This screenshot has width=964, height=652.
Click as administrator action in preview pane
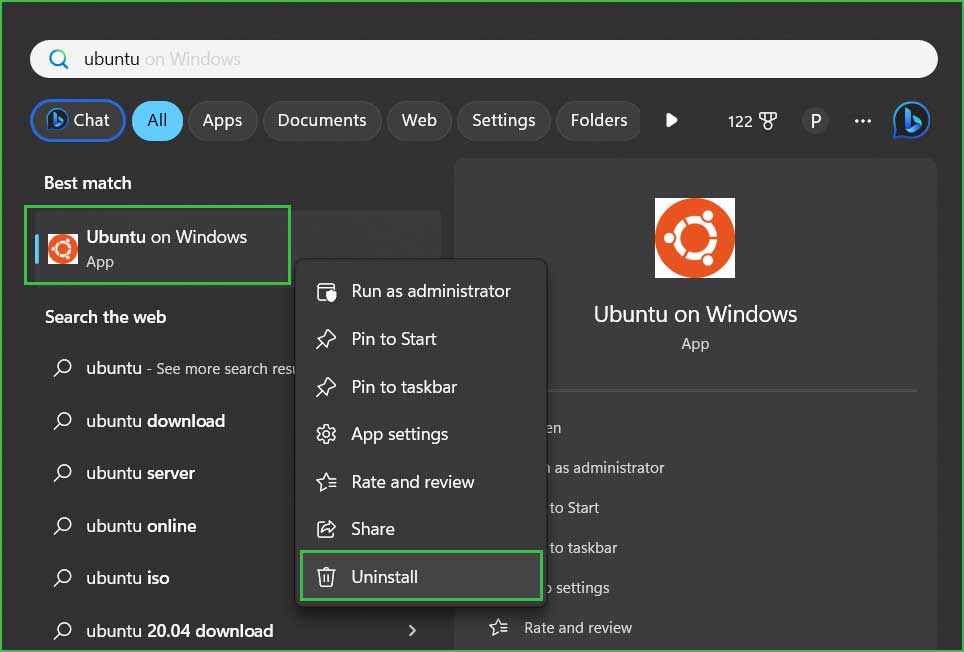pos(606,468)
